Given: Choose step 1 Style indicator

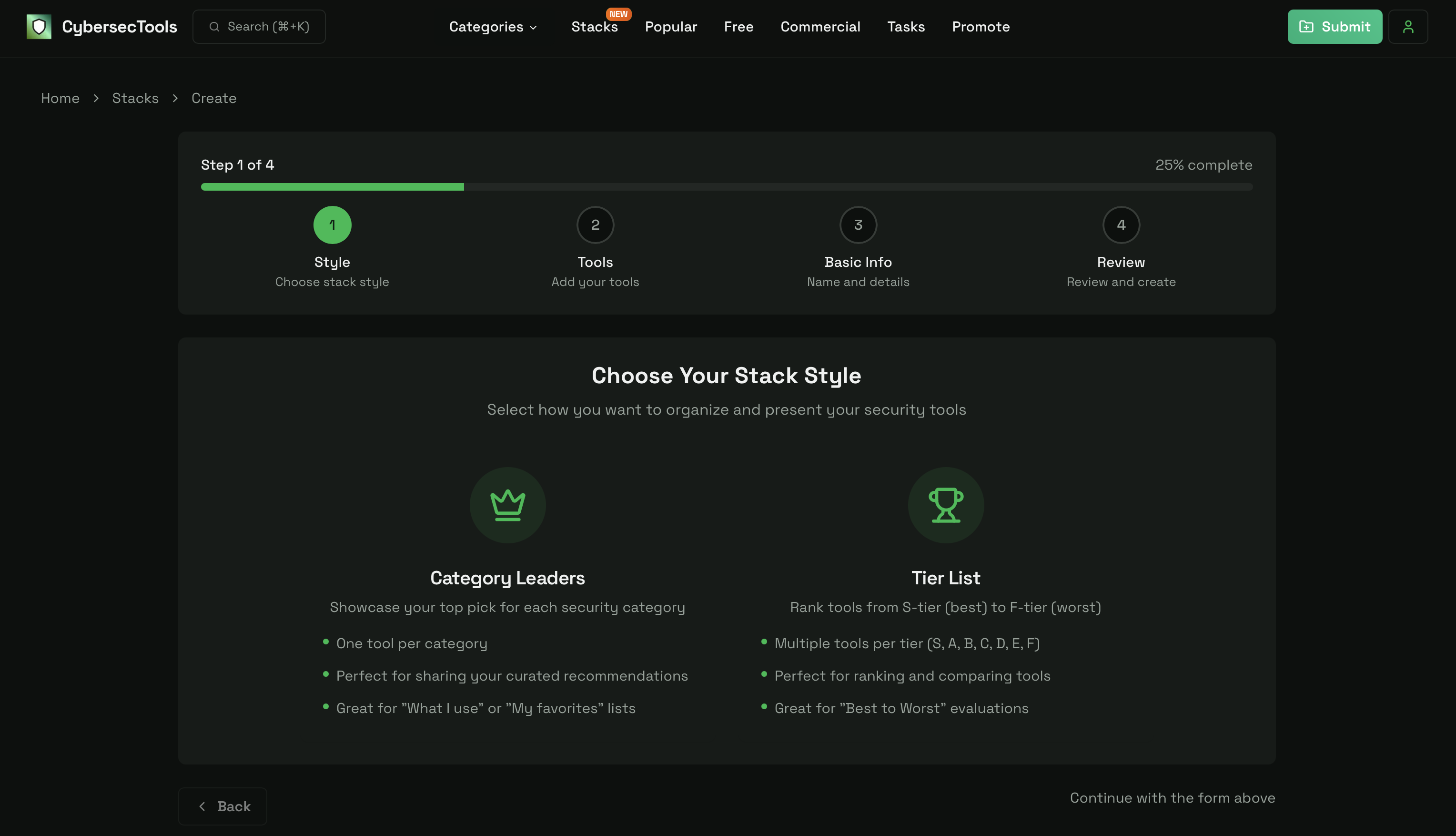Looking at the screenshot, I should point(332,224).
